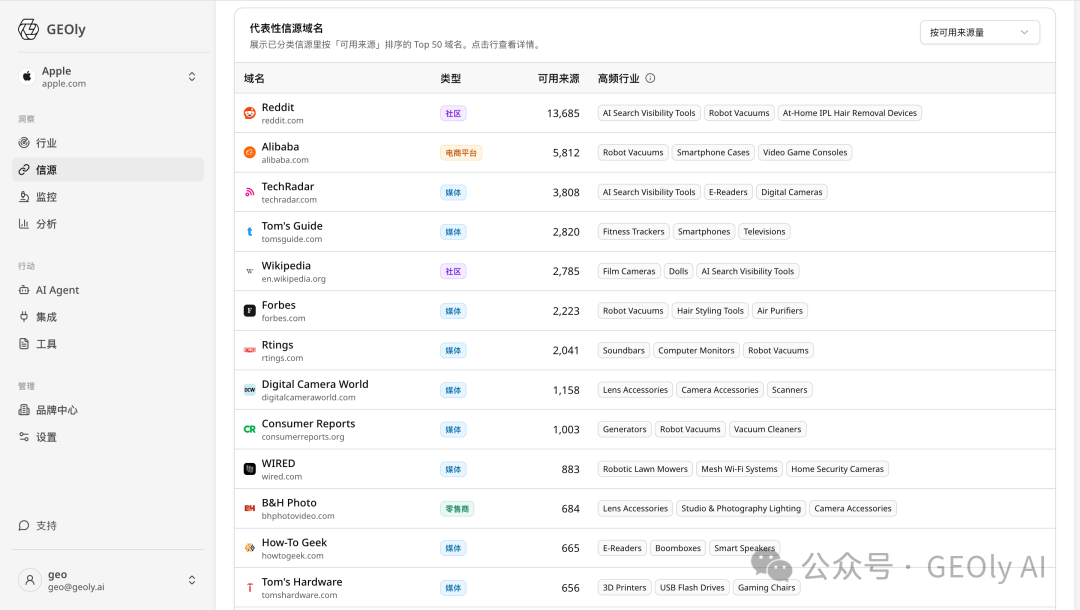
Task: Click At-Home IPL Hair Removal Devices tag
Action: (x=849, y=113)
